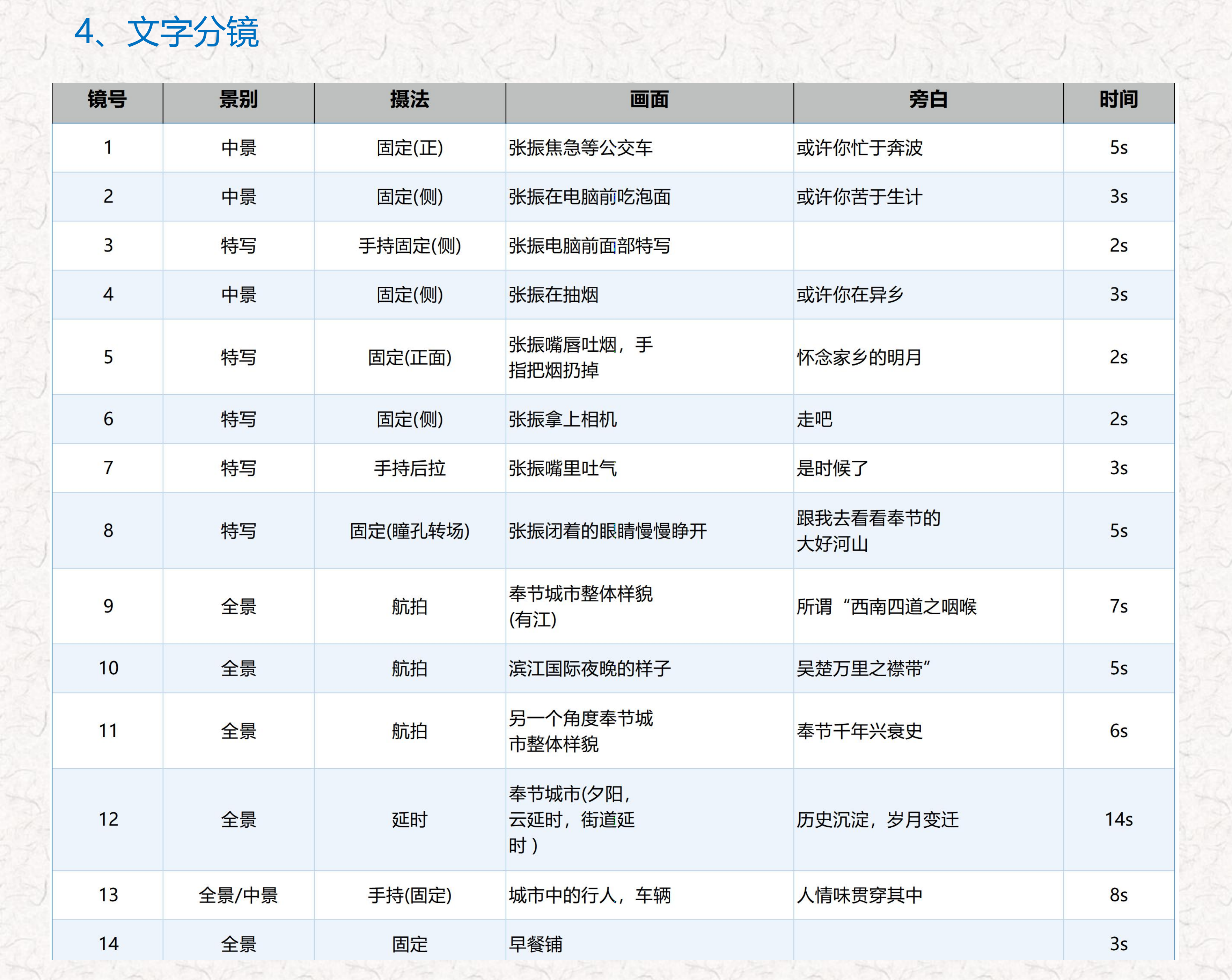This screenshot has width=1232, height=980.
Task: Click the 时间 column header
Action: 1118,100
